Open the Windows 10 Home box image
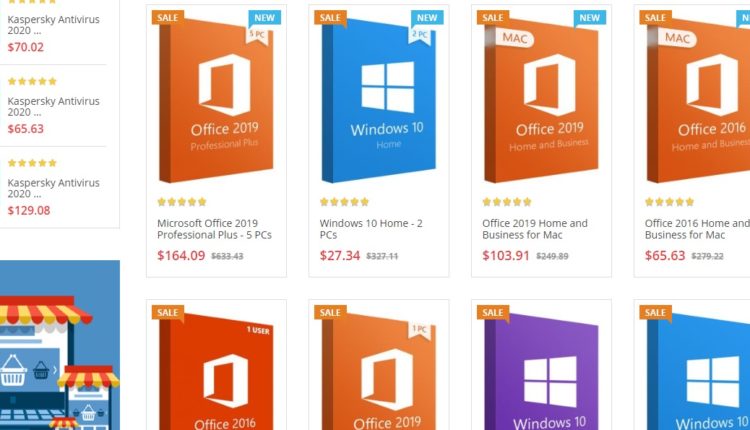The height and width of the screenshot is (430, 750). click(x=379, y=100)
